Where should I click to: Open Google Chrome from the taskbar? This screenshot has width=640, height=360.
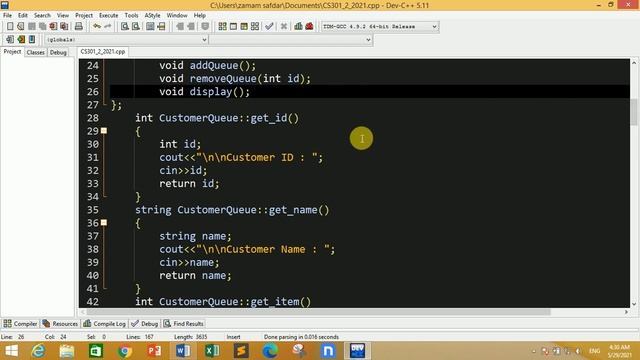(x=125, y=351)
